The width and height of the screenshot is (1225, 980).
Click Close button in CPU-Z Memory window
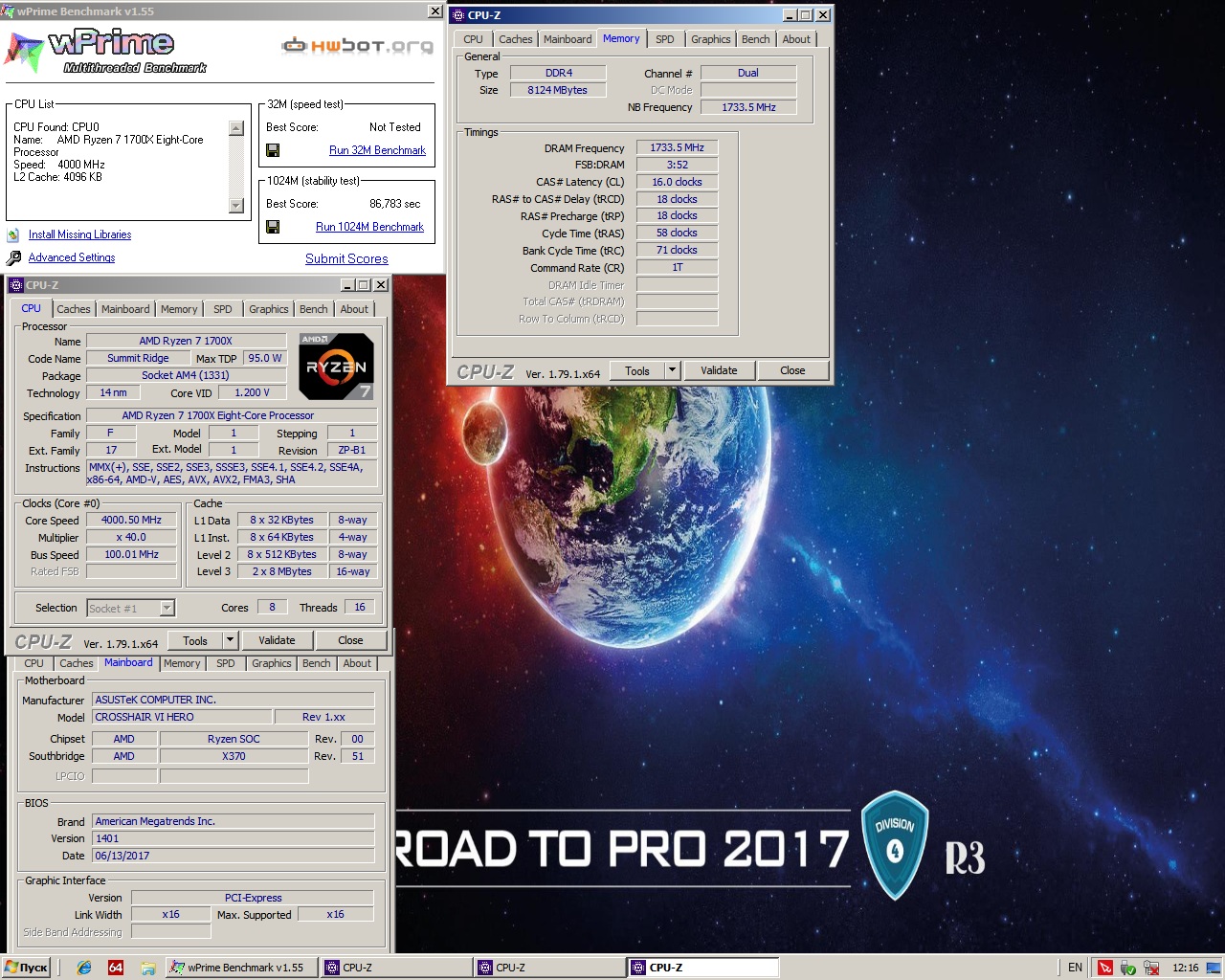tap(792, 370)
